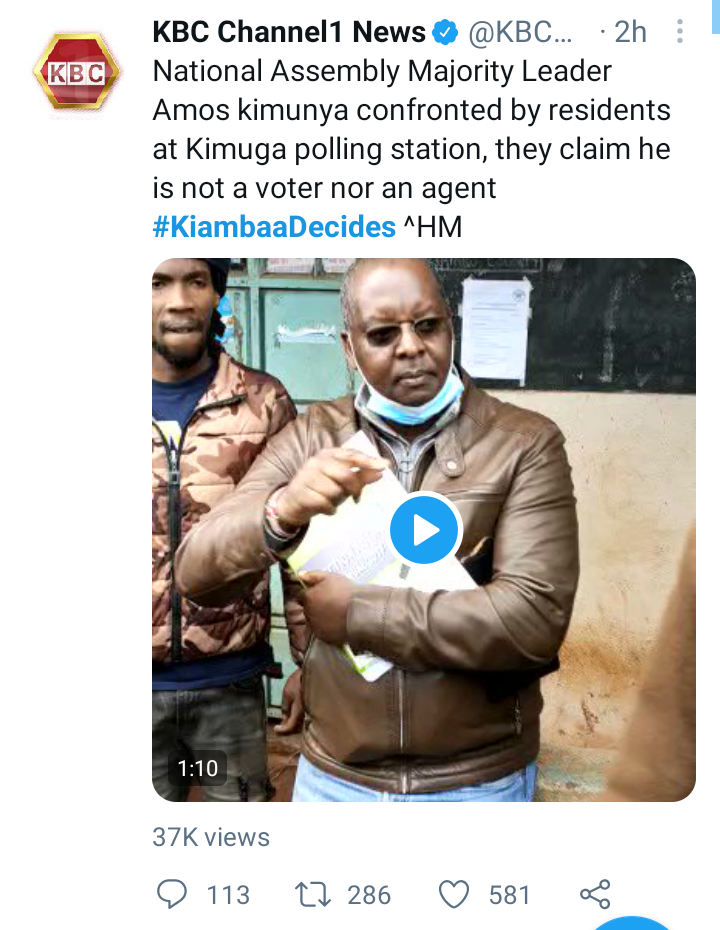The width and height of the screenshot is (720, 930).
Task: Open the KBC profile avatar
Action: (77, 71)
